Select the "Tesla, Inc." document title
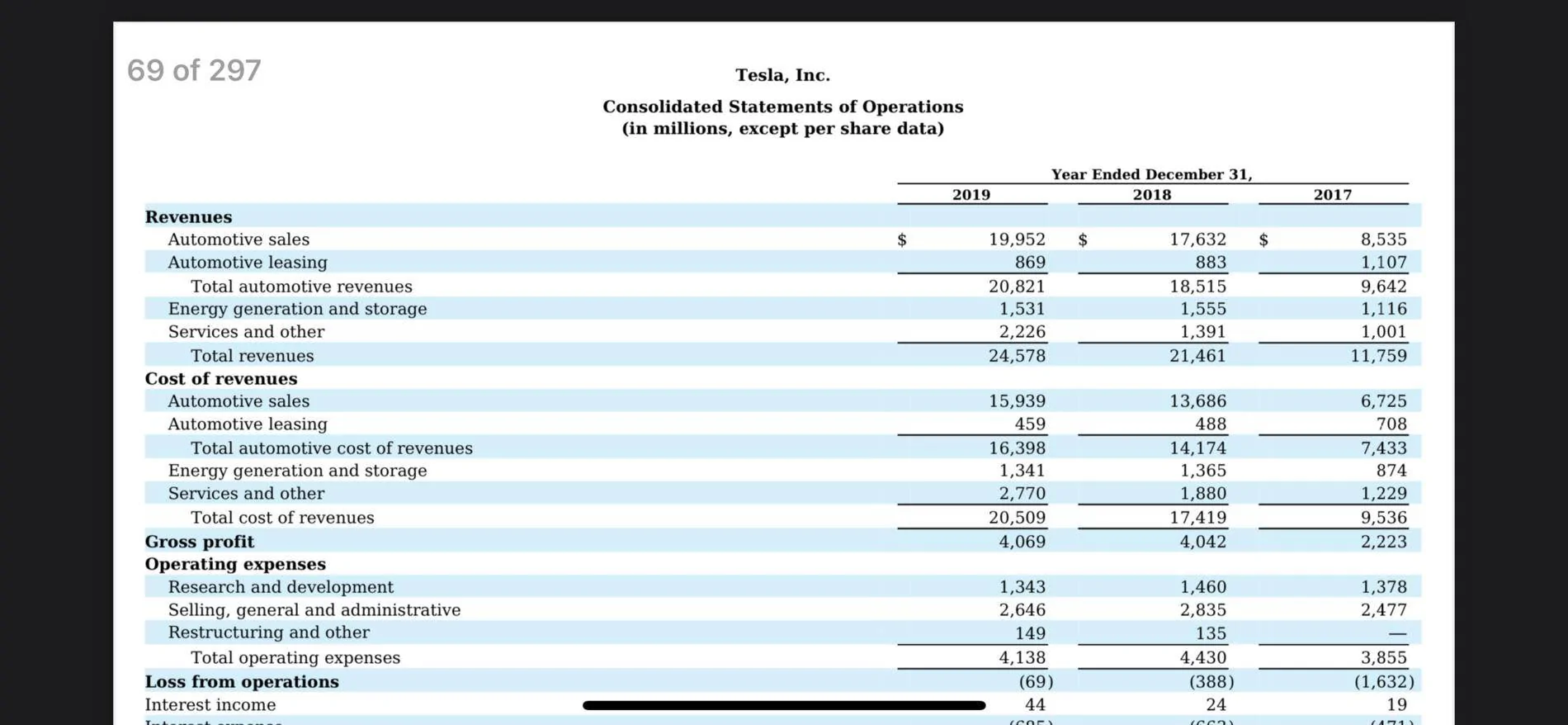 [782, 75]
